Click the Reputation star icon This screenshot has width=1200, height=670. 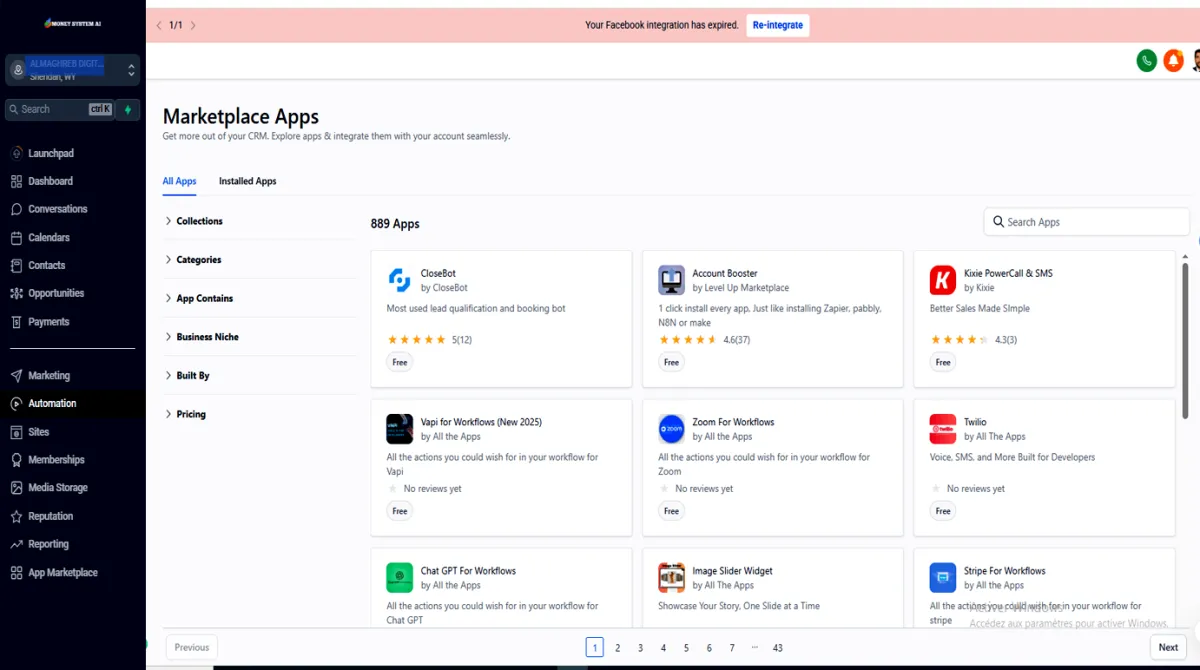pos(16,516)
